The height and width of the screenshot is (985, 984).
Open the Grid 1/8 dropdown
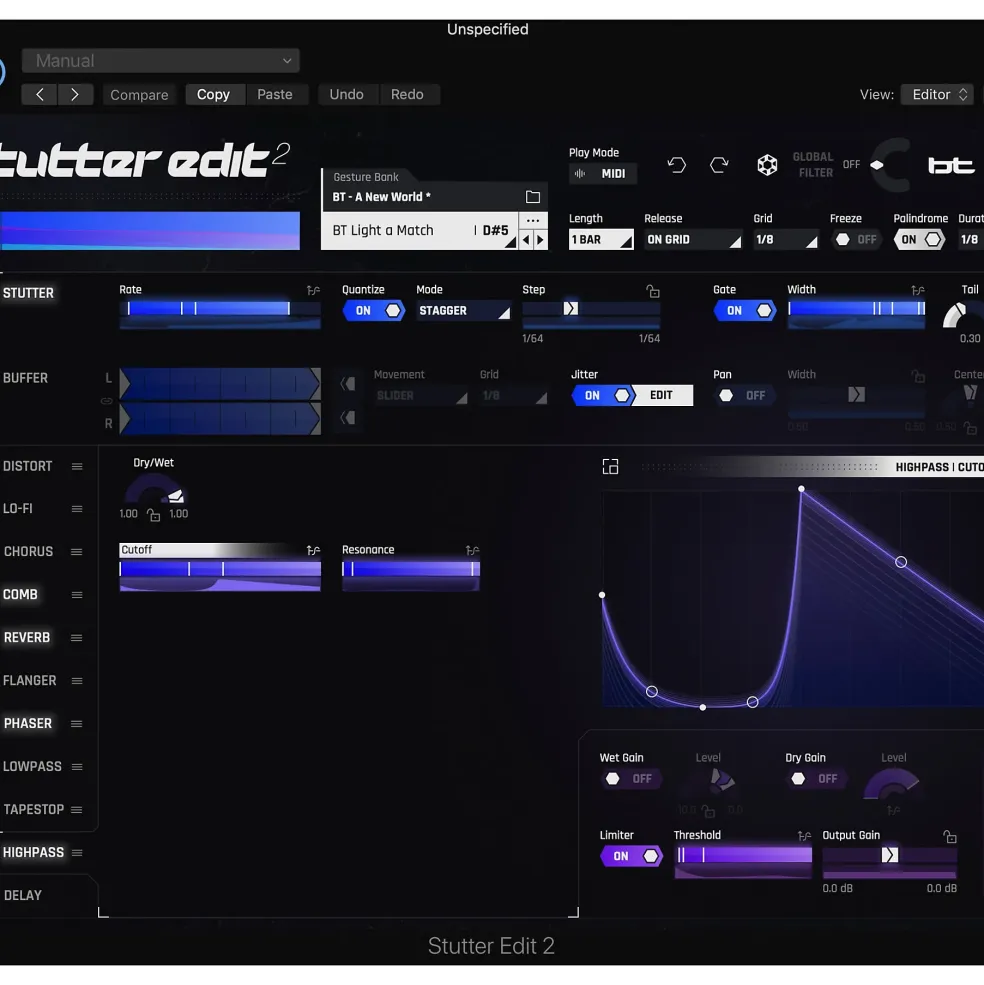pyautogui.click(x=785, y=239)
